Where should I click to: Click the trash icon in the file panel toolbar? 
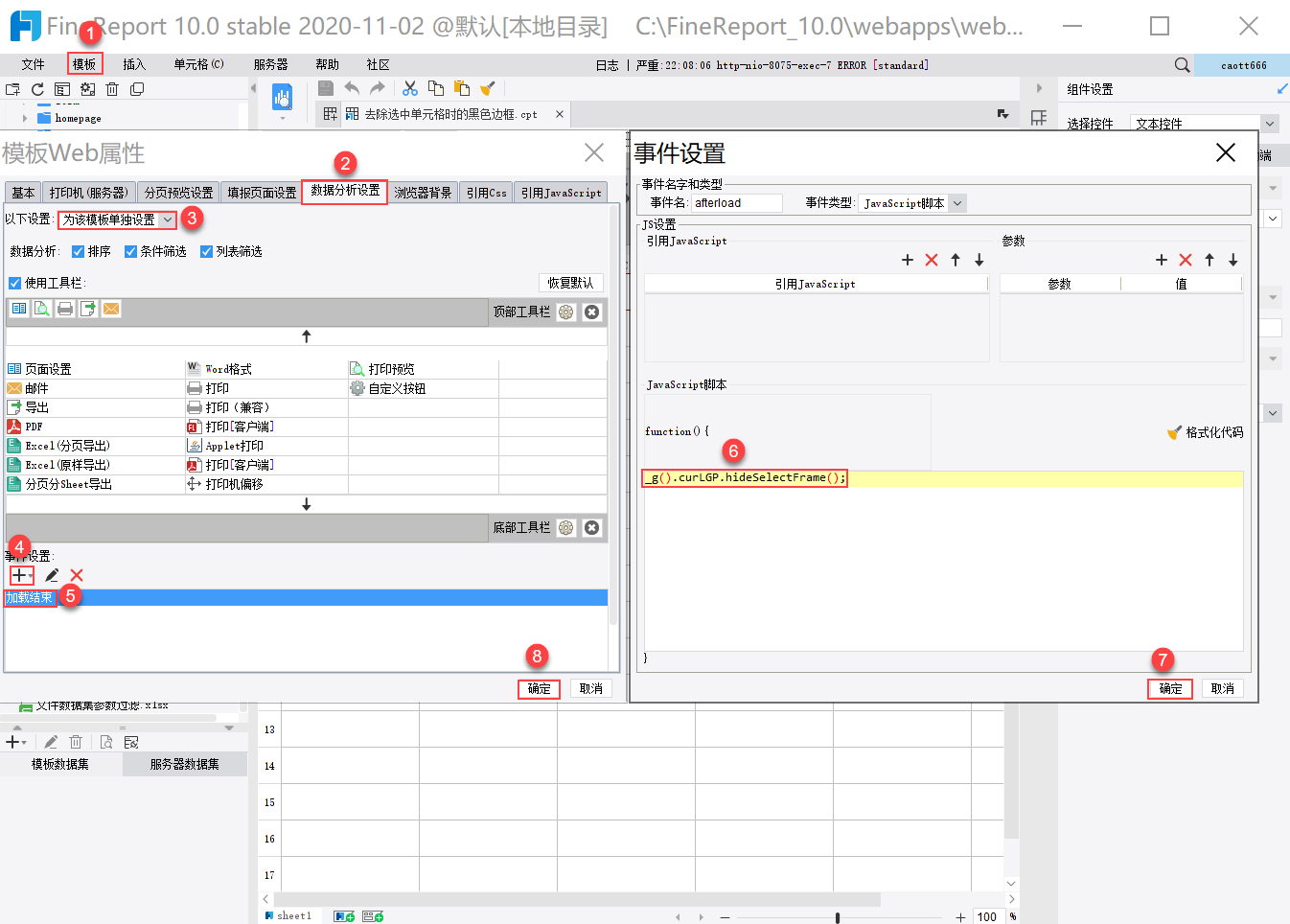(112, 89)
